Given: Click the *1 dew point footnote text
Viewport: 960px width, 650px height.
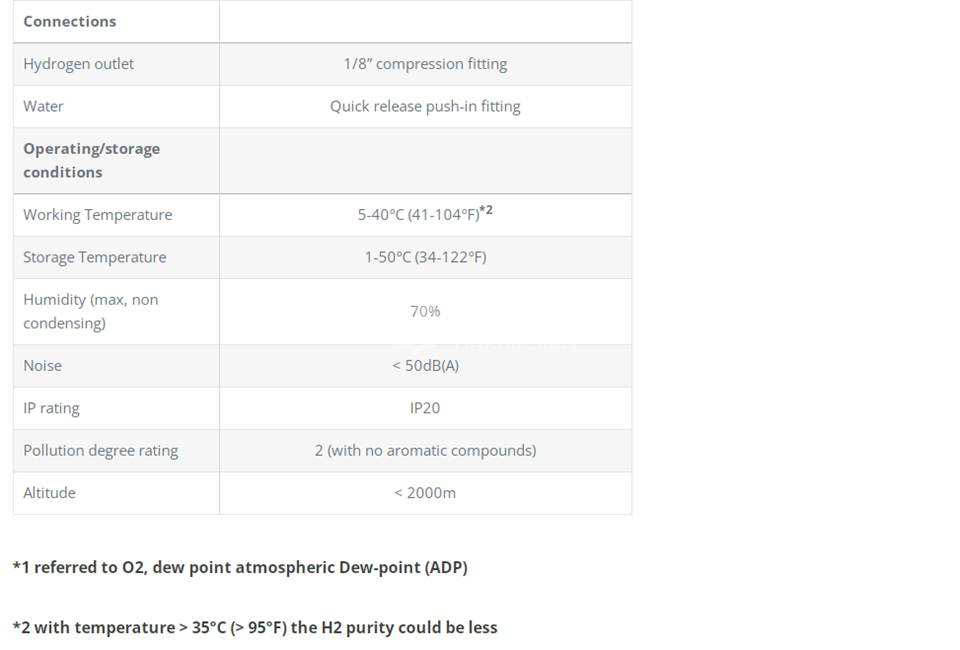Looking at the screenshot, I should [x=240, y=567].
